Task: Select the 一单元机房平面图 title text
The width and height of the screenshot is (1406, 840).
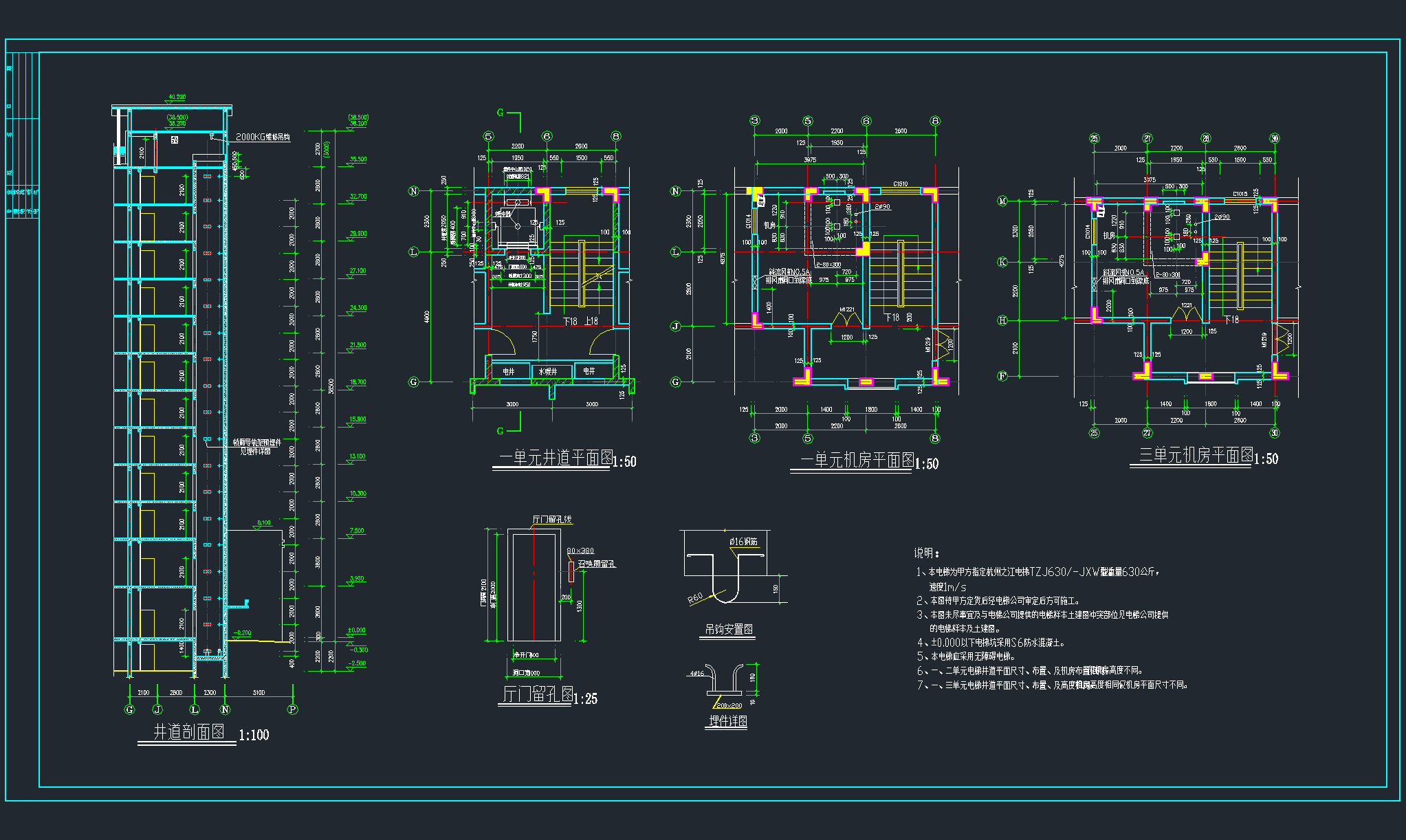Action: [857, 460]
